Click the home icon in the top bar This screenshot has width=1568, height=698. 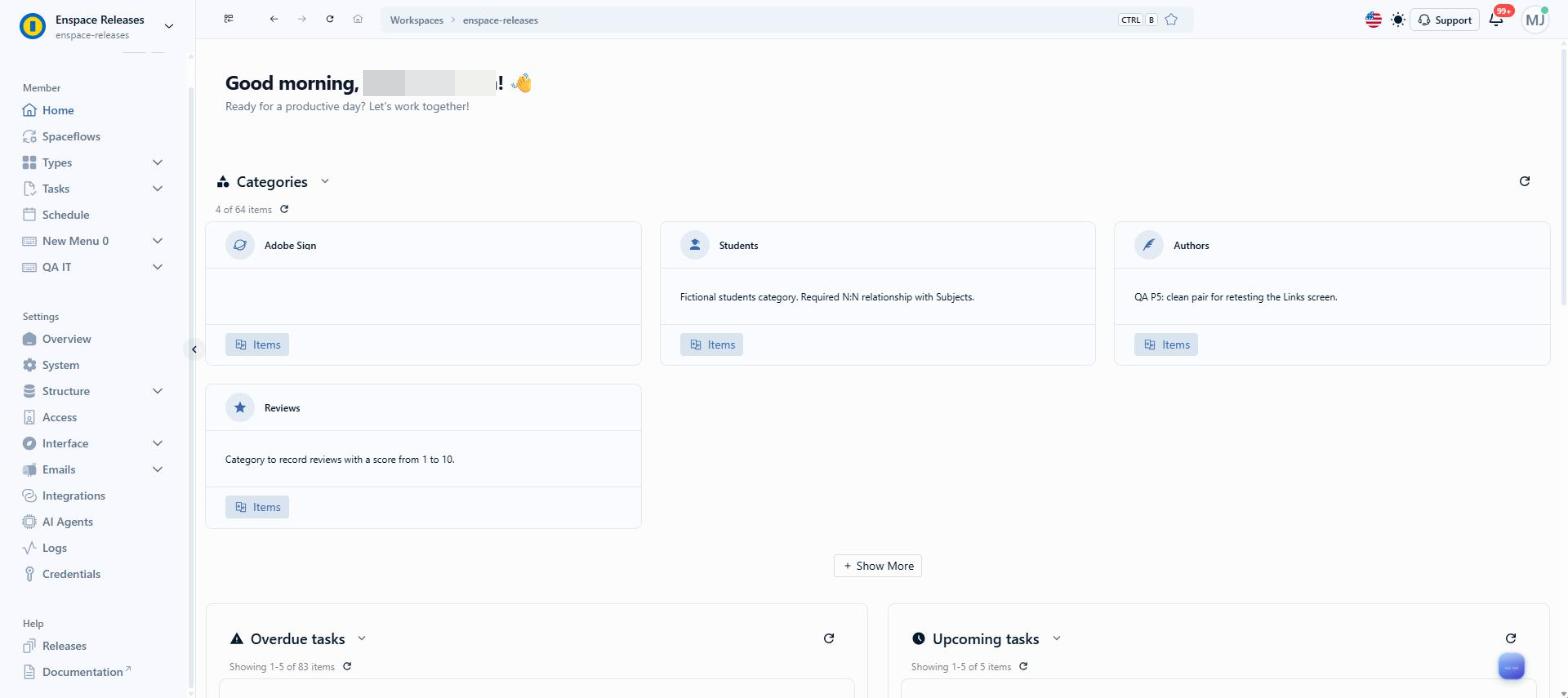tap(357, 19)
